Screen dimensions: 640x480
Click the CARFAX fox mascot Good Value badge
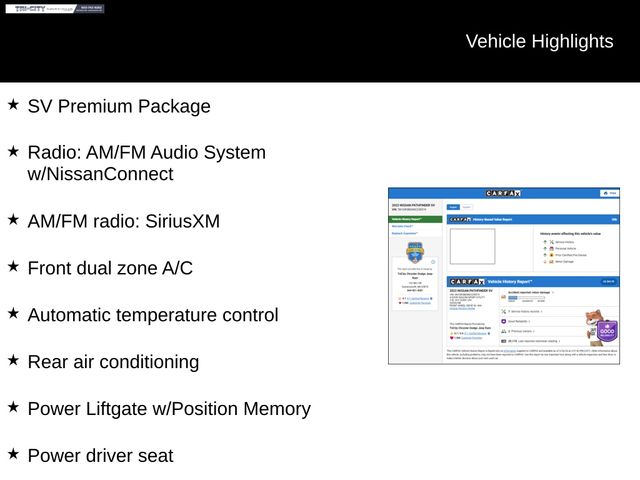[605, 326]
